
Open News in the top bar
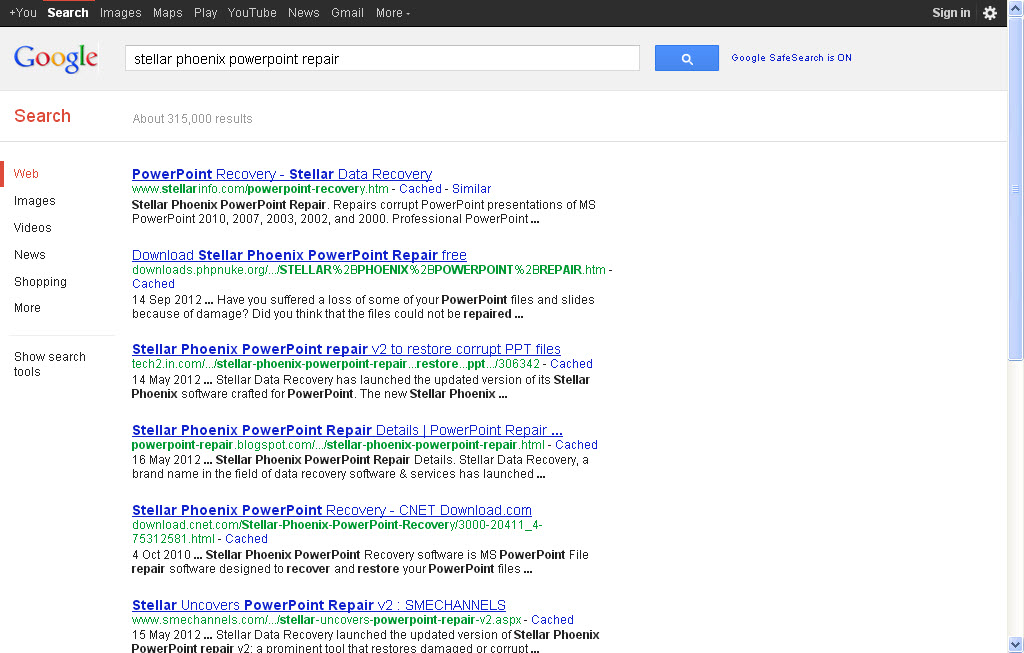304,13
